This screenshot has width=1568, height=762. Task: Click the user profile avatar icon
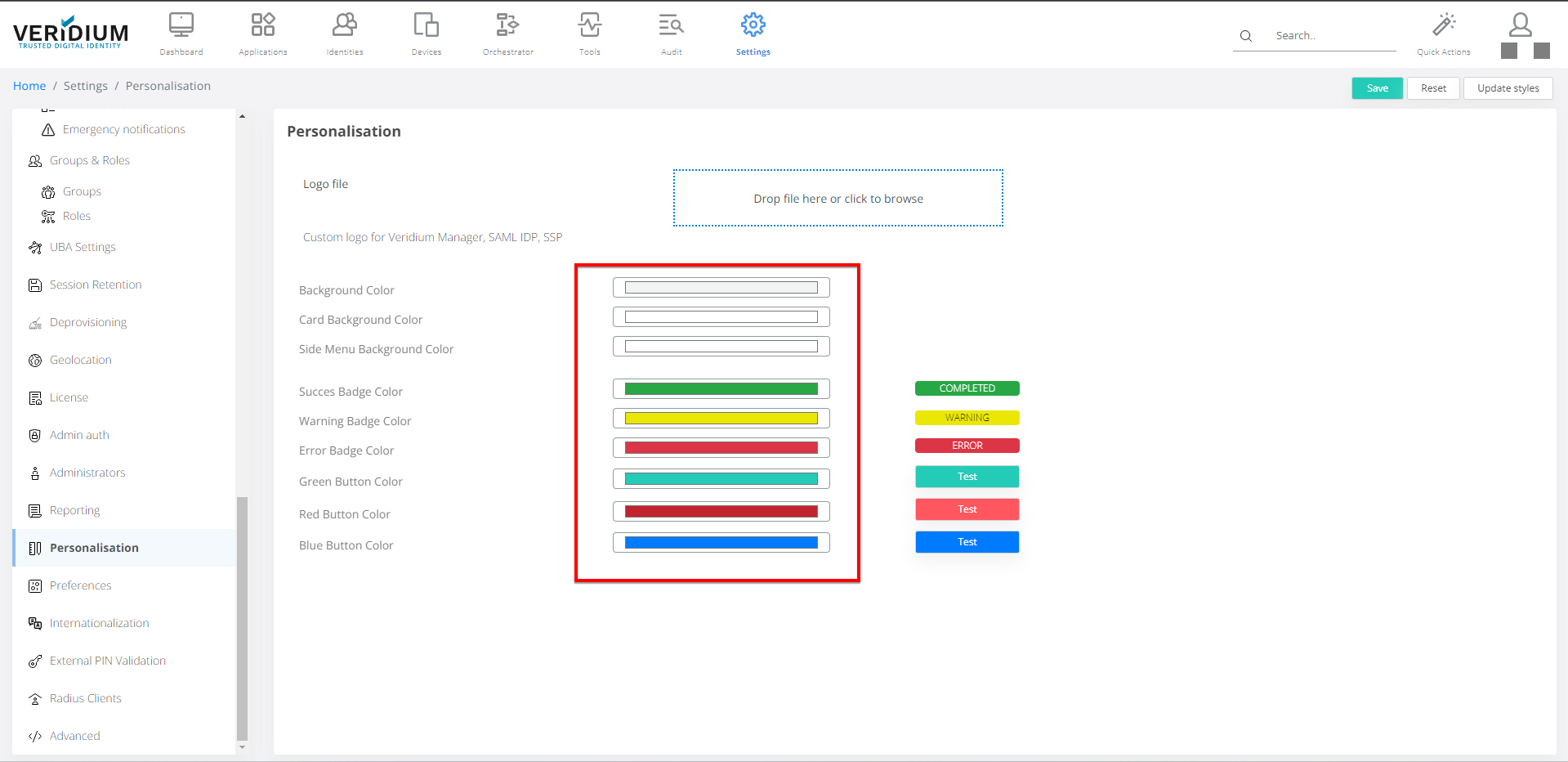click(x=1520, y=25)
